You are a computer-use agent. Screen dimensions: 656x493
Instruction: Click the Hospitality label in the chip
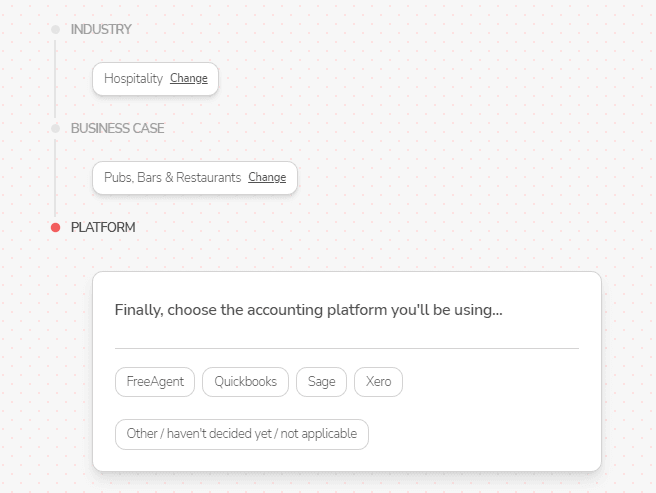133,78
